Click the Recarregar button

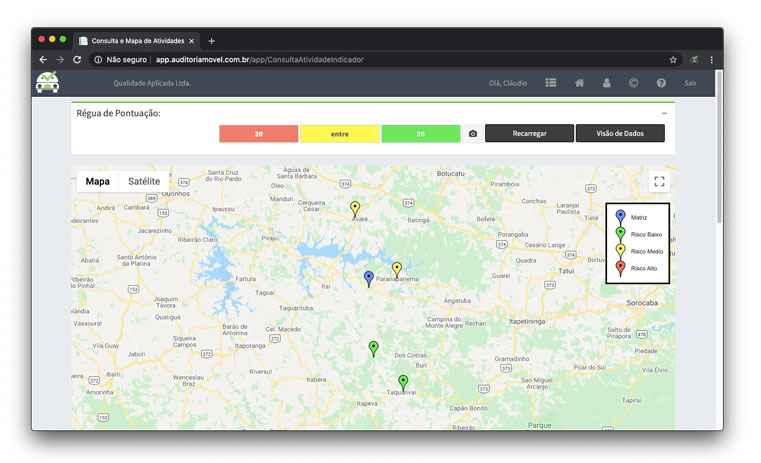click(x=529, y=133)
